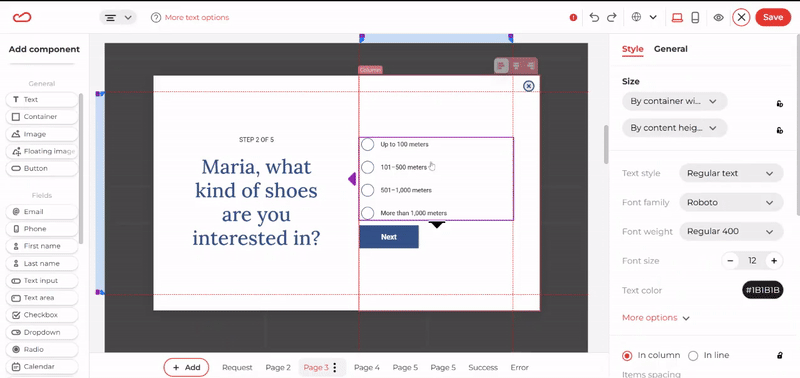Open the Style tab
This screenshot has height=378, width=800.
pyautogui.click(x=633, y=49)
